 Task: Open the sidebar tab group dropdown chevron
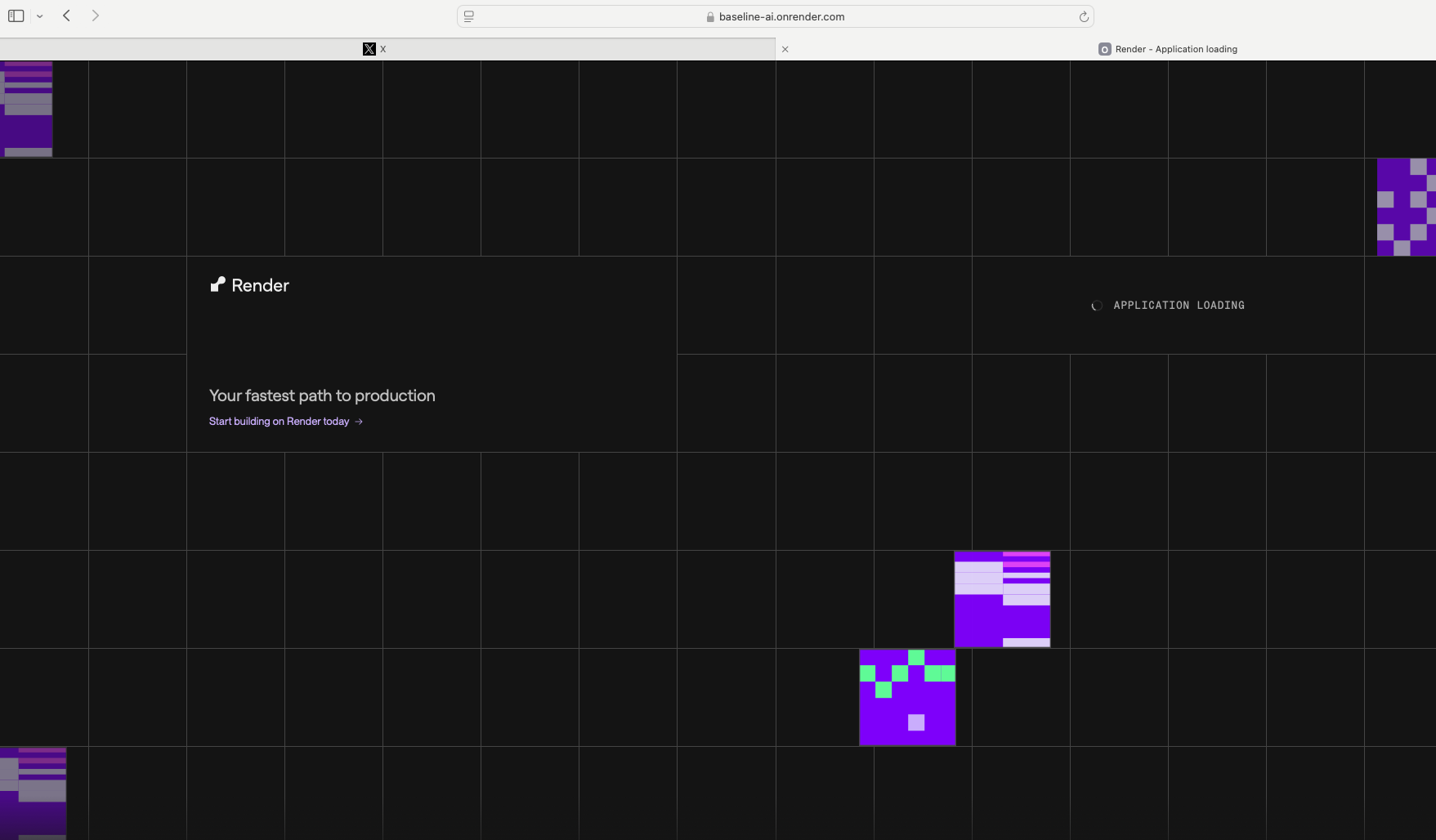[x=39, y=16]
